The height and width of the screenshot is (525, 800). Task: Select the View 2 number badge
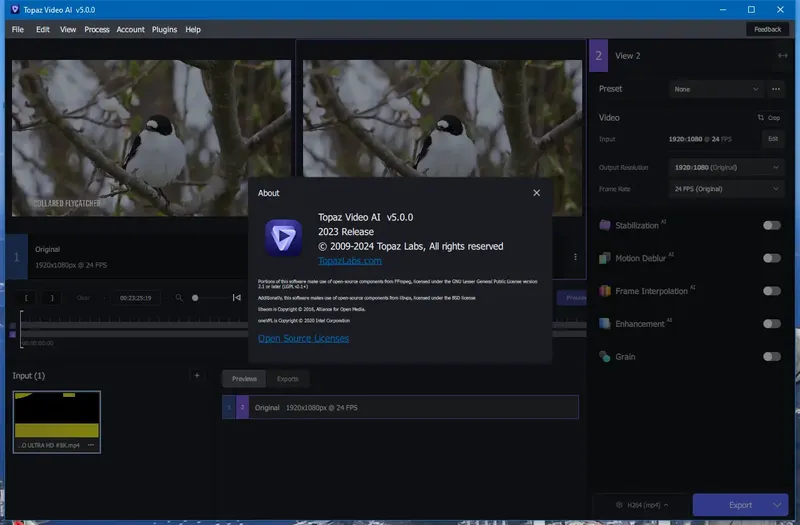[598, 56]
